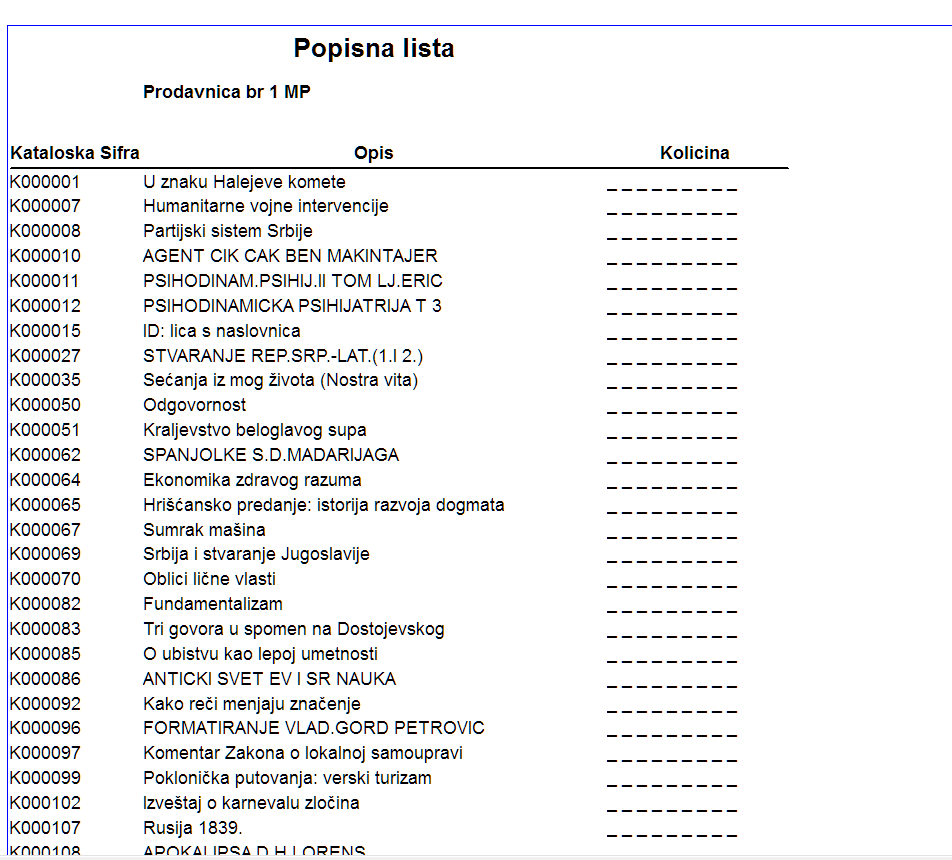Select catalog code K000015
This screenshot has height=860, width=952.
click(x=45, y=331)
